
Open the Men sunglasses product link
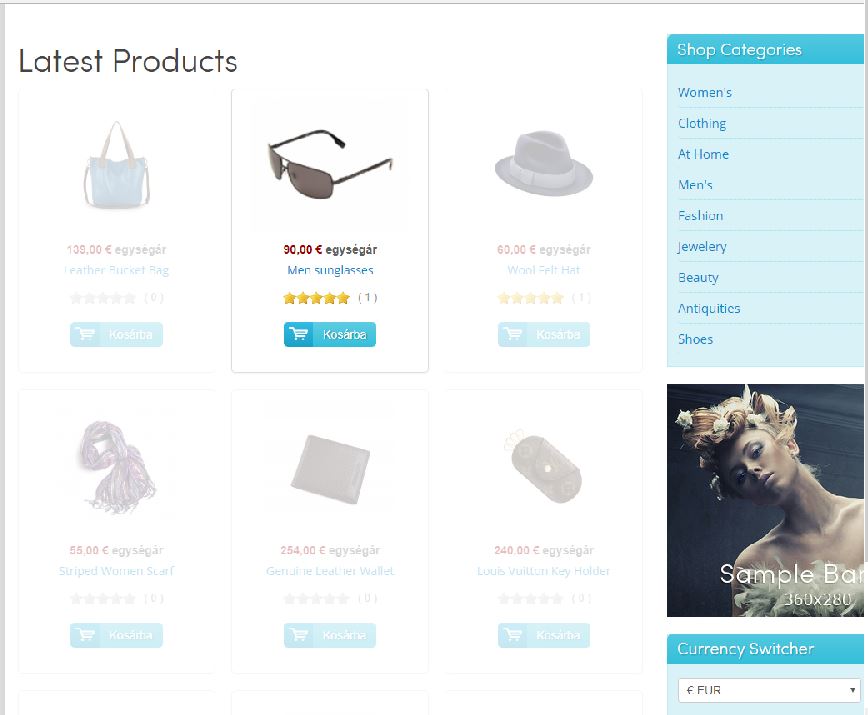pos(330,270)
